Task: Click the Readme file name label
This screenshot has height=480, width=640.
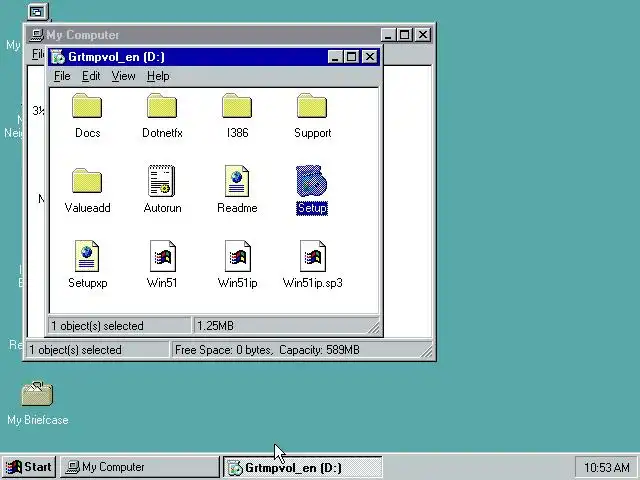Action: (x=237, y=208)
